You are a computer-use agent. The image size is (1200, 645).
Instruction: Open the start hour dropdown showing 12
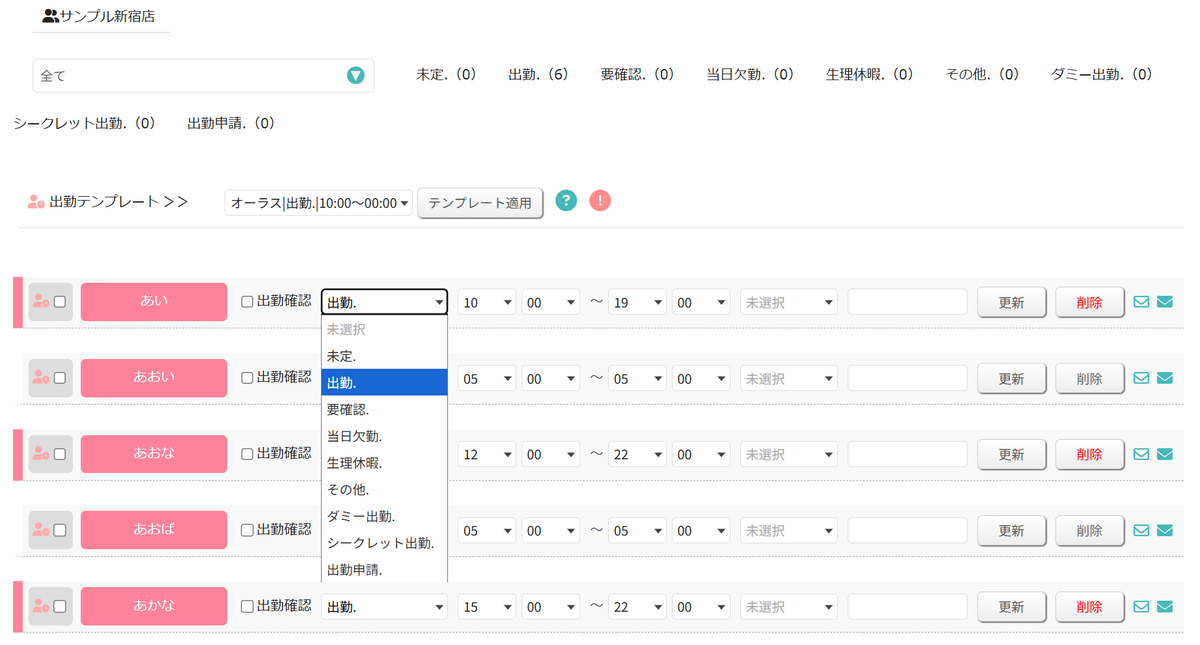pos(486,453)
